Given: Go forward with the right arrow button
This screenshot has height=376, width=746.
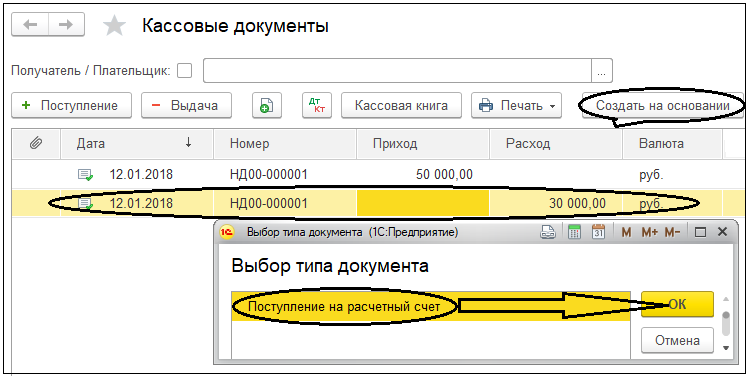Looking at the screenshot, I should coord(66,24).
